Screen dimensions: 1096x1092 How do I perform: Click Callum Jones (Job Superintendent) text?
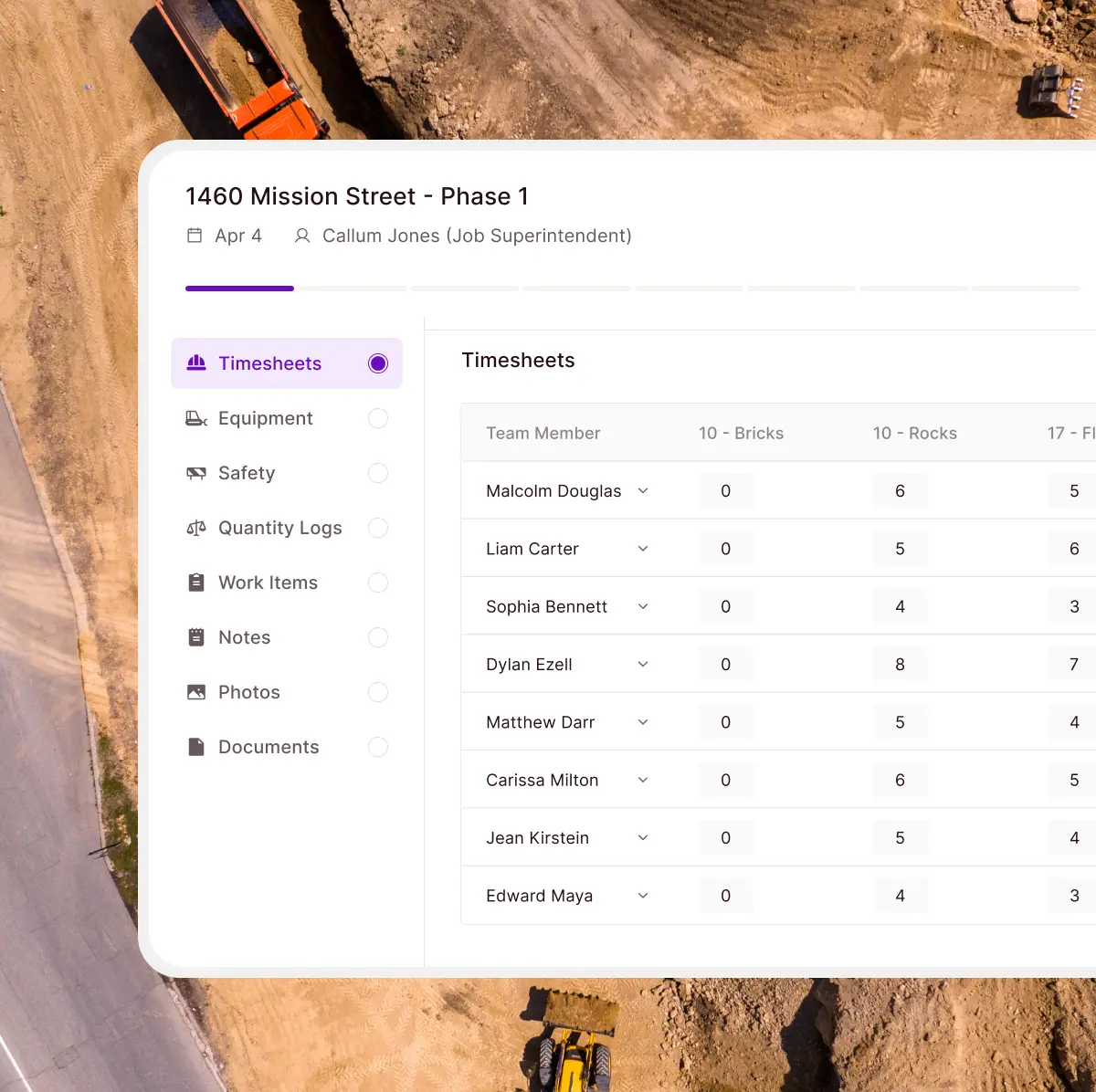(477, 236)
